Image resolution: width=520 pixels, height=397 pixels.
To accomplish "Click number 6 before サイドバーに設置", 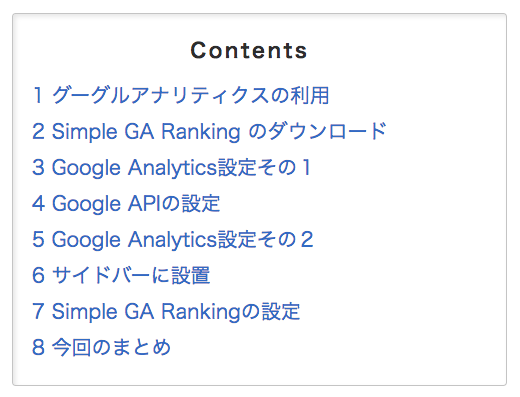I will coord(38,275).
